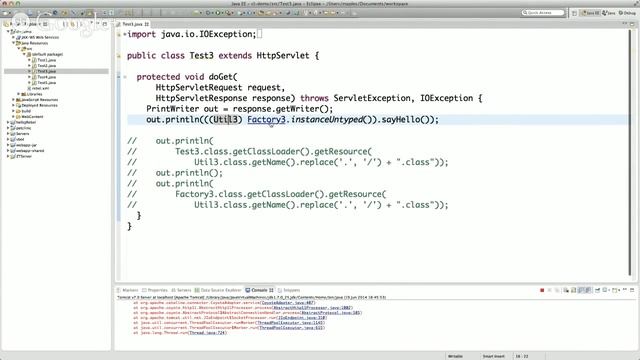Click the Run button in main toolbar
The height and width of the screenshot is (360, 640).
[x=218, y=13]
